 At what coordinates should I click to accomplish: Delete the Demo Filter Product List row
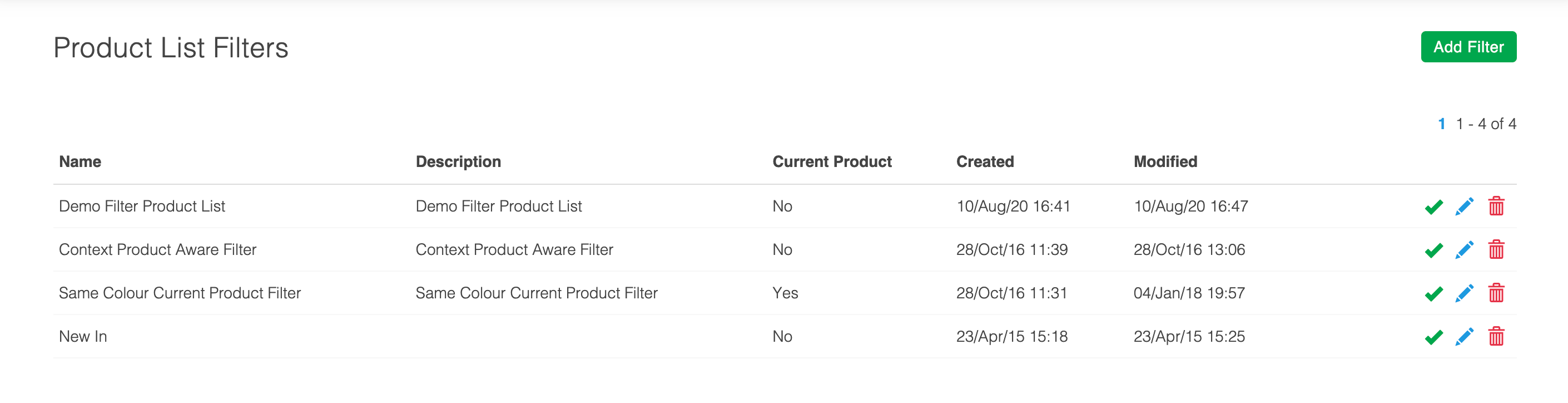(x=1496, y=207)
